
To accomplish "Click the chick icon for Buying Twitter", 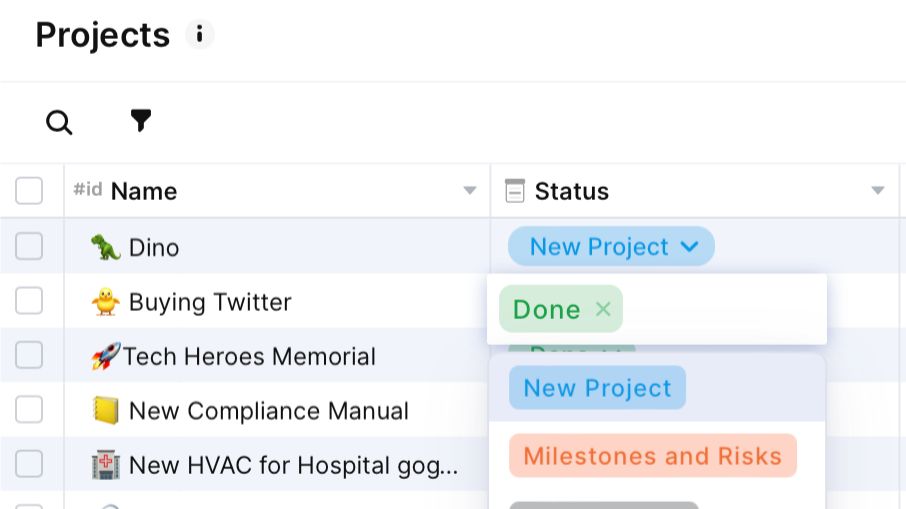I will coord(105,302).
